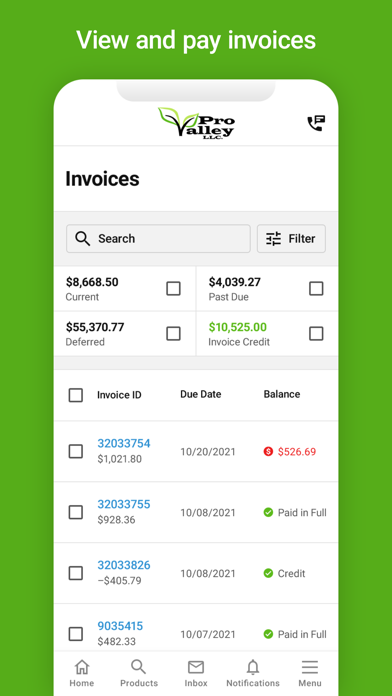
Task: Tap green checkmark beside Credit status
Action: [268, 573]
